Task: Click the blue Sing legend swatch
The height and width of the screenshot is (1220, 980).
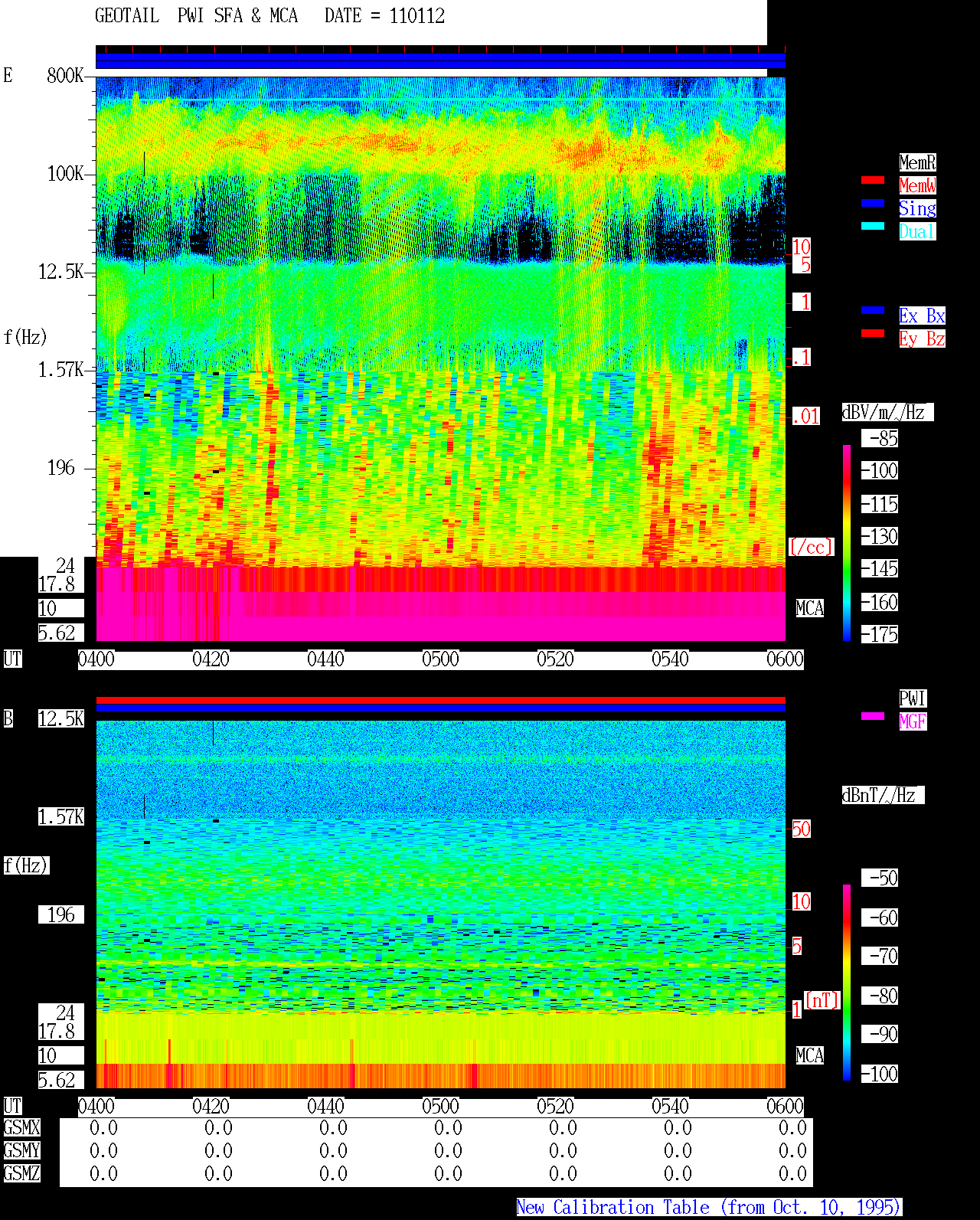Action: pos(873,203)
